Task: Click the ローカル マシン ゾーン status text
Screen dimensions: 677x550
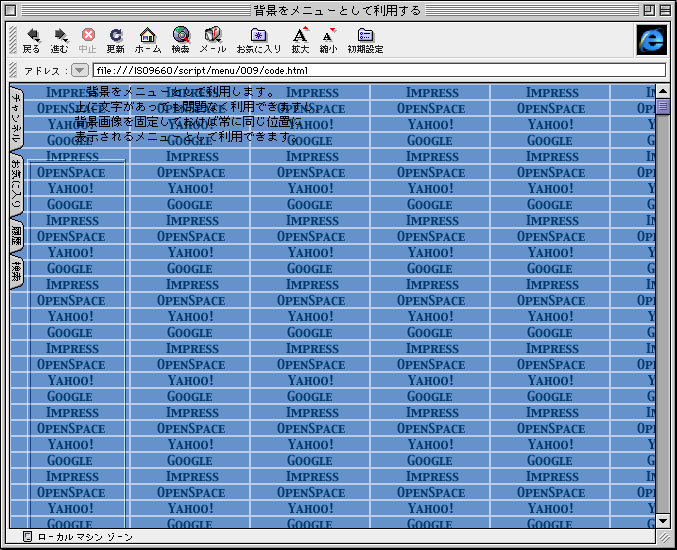Action: [85, 537]
